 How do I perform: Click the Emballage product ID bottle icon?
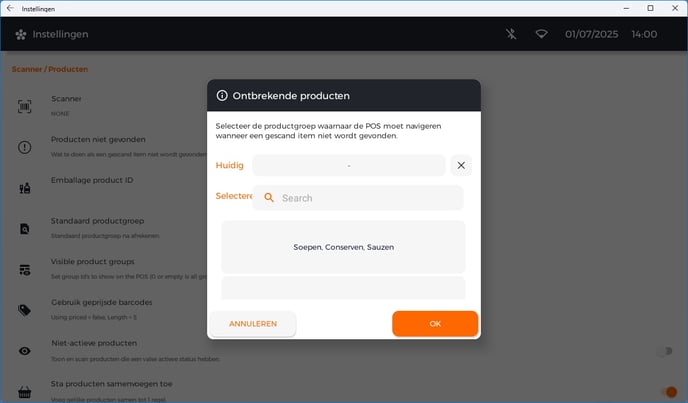pos(25,188)
